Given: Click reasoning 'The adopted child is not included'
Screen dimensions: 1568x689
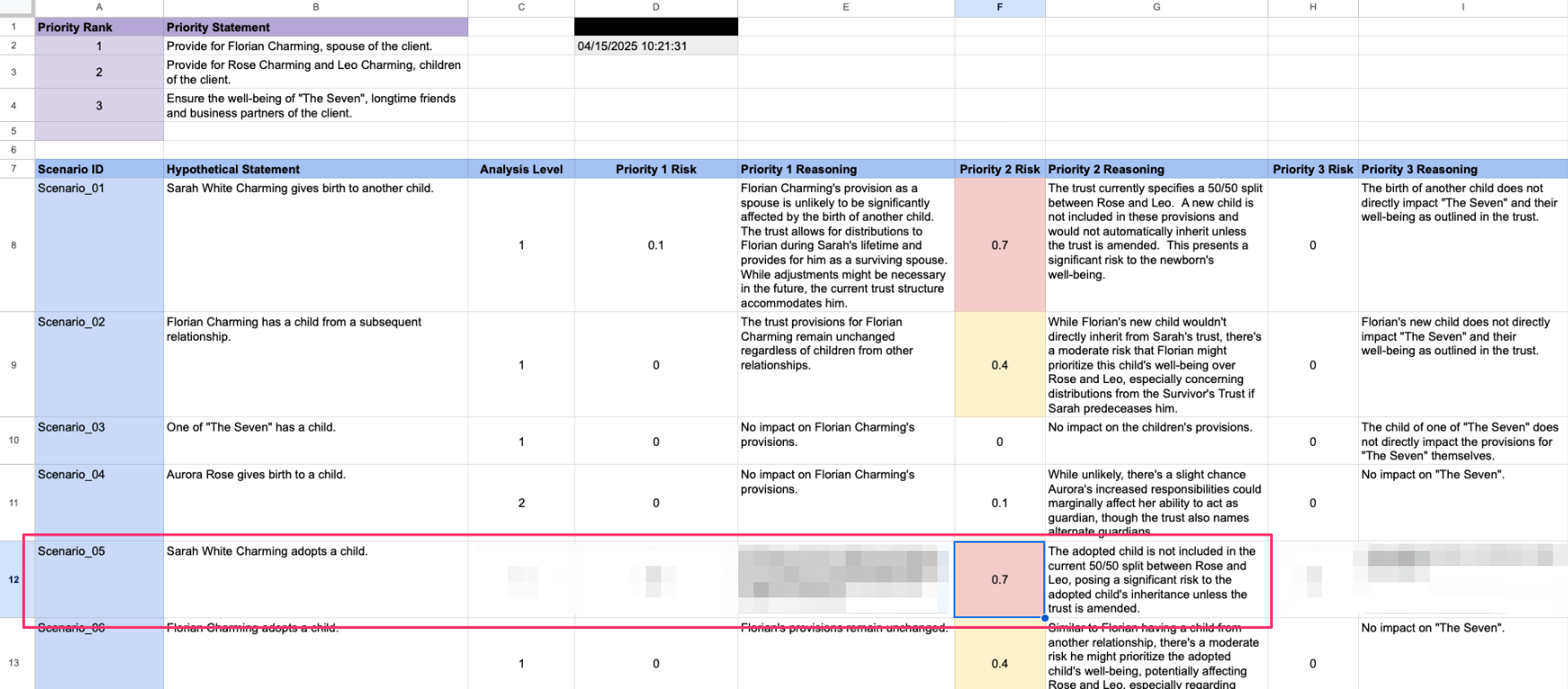Looking at the screenshot, I should pos(1156,580).
